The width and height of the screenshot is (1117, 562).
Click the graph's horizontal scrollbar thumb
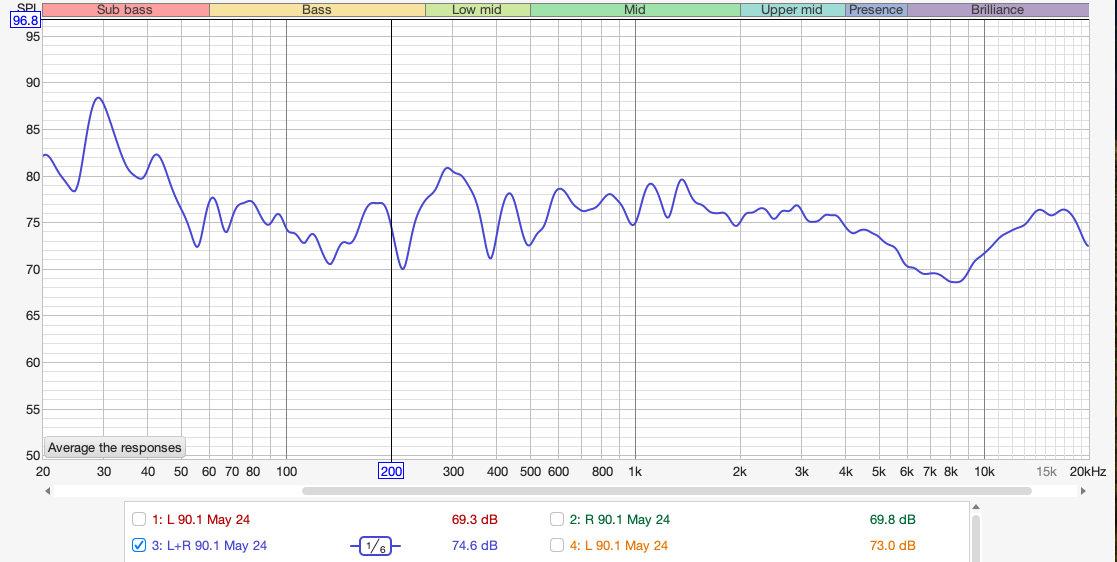coord(667,491)
